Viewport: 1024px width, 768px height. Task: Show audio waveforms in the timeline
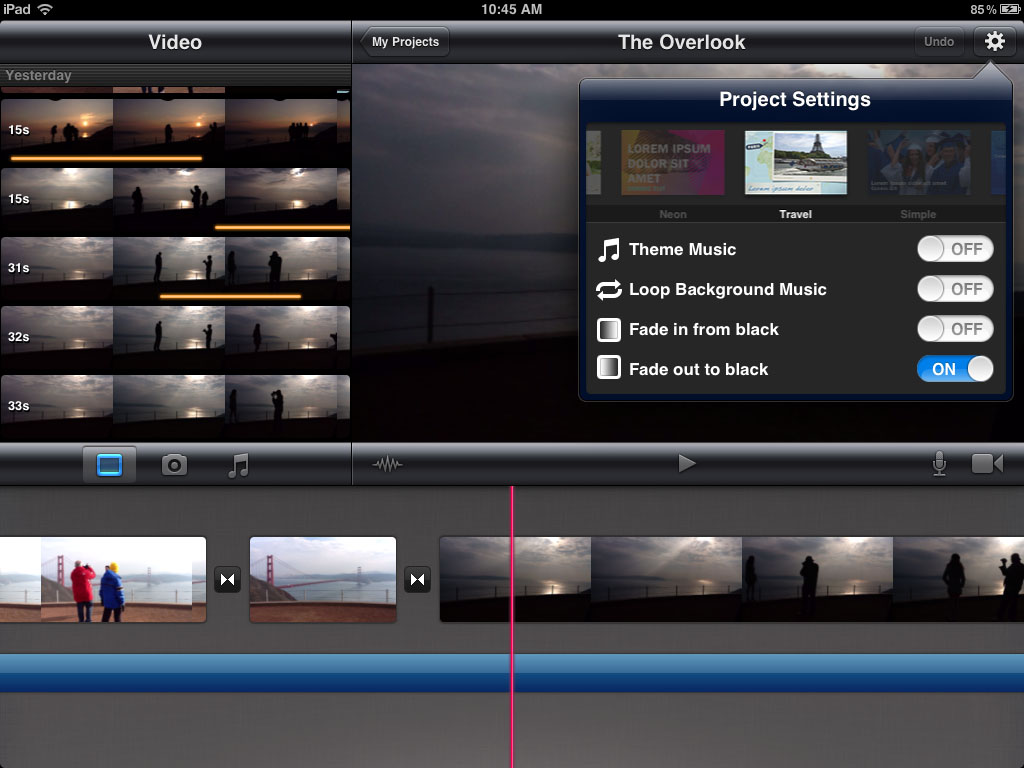pos(387,464)
